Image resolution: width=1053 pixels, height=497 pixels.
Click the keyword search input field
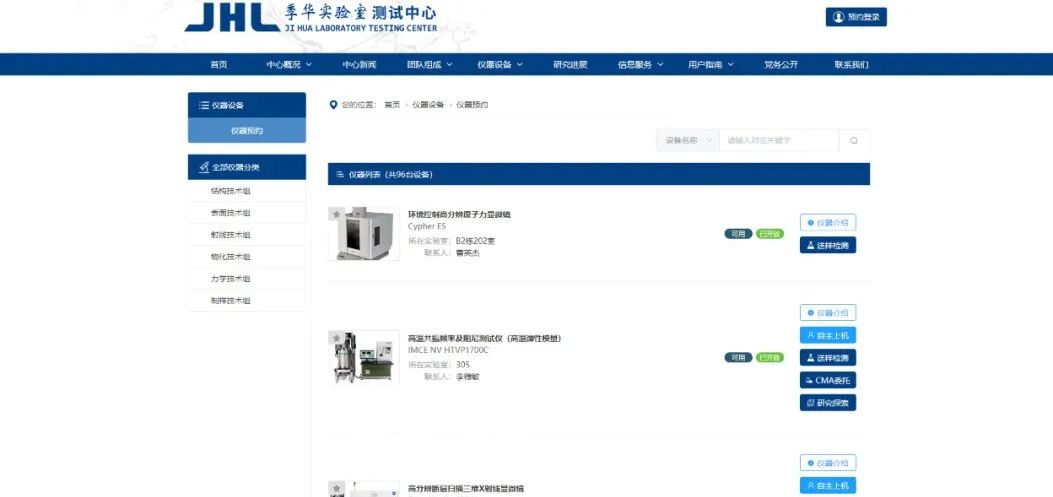(778, 141)
